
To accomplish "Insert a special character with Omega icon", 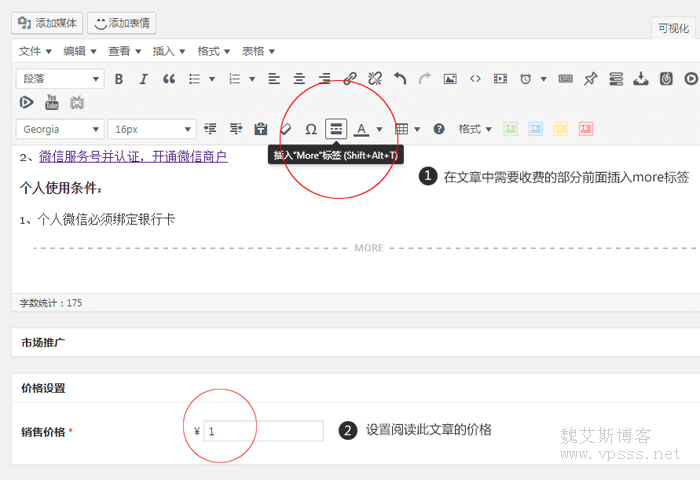I will (x=311, y=129).
